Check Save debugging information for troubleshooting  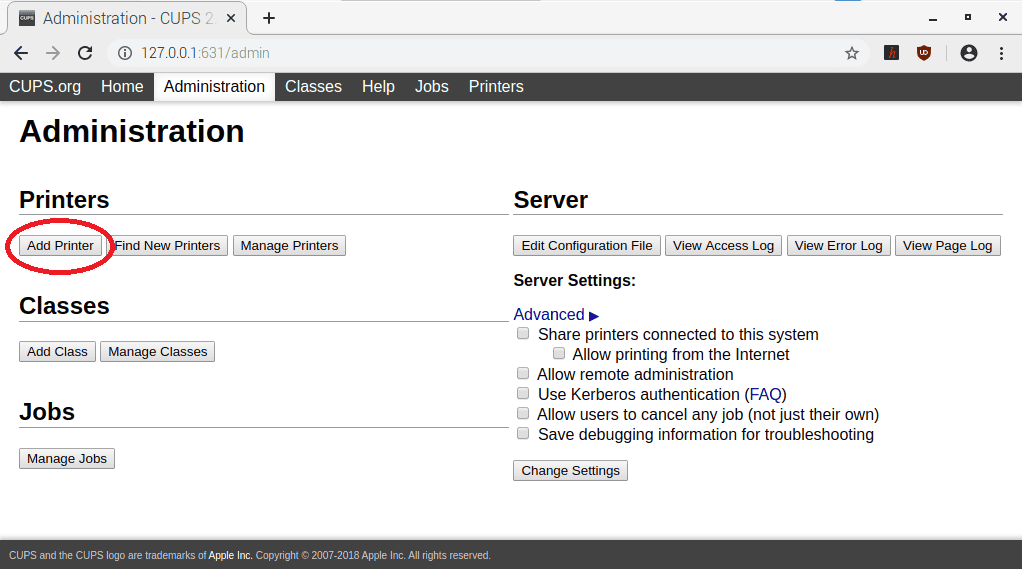pos(523,434)
